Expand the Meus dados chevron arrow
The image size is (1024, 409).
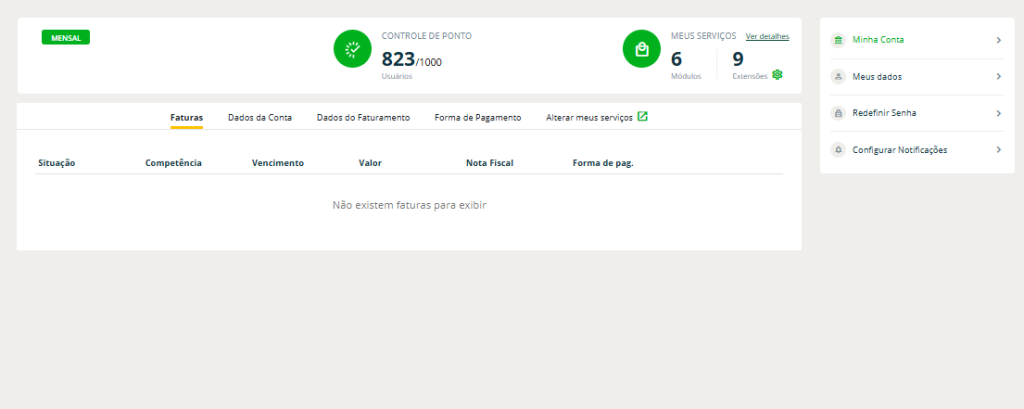tap(998, 77)
